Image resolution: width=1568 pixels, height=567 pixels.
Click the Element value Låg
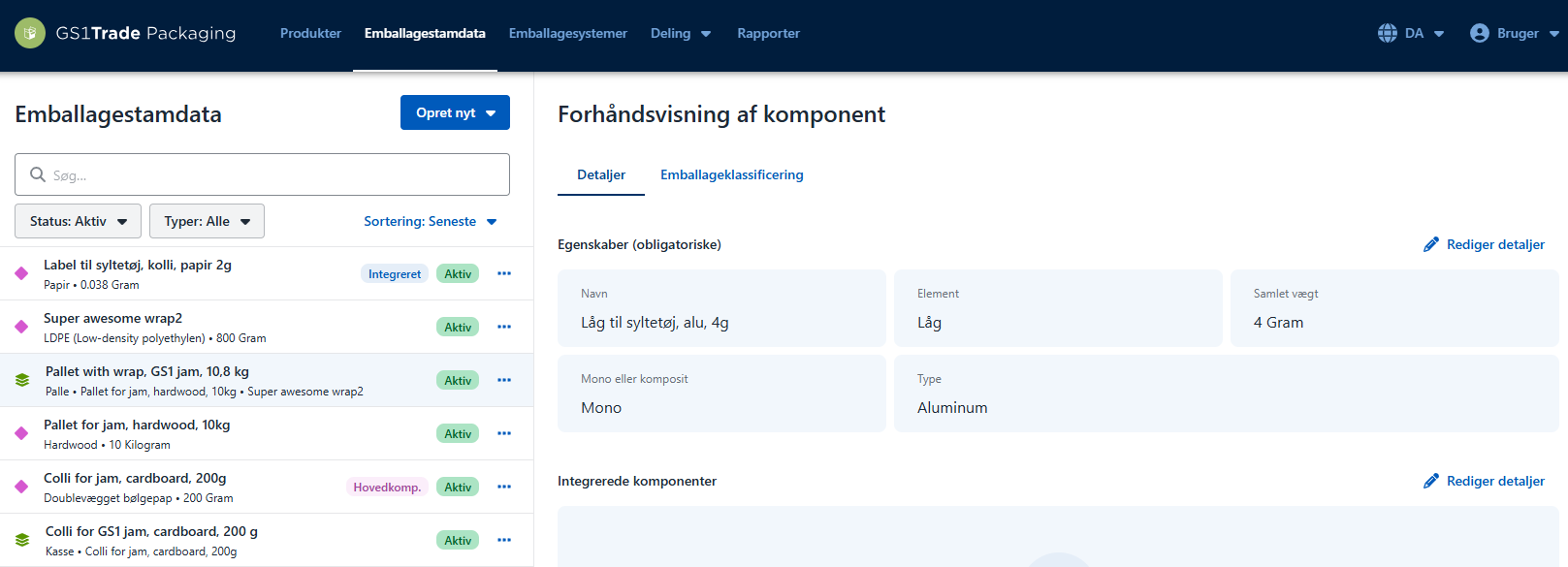click(929, 323)
